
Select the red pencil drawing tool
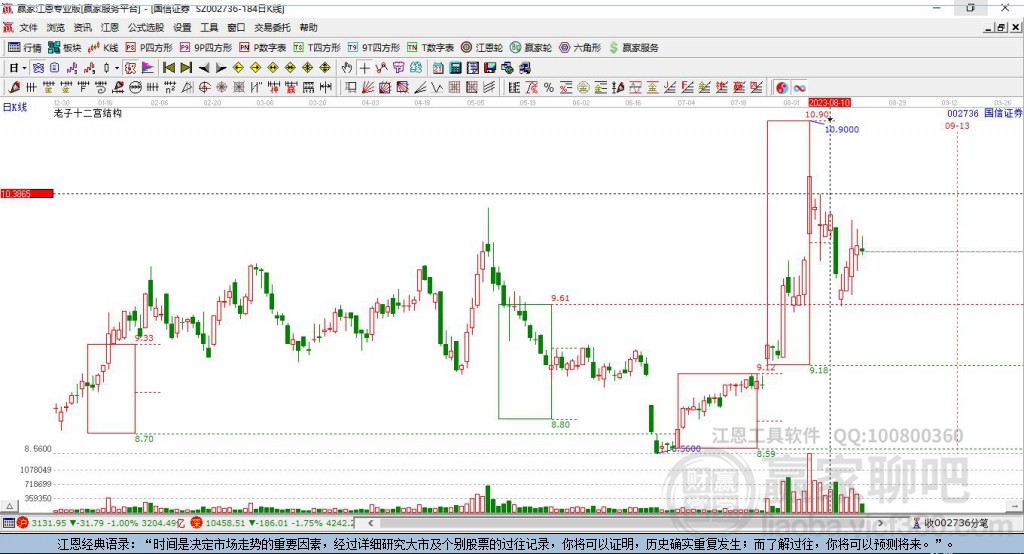click(14, 88)
